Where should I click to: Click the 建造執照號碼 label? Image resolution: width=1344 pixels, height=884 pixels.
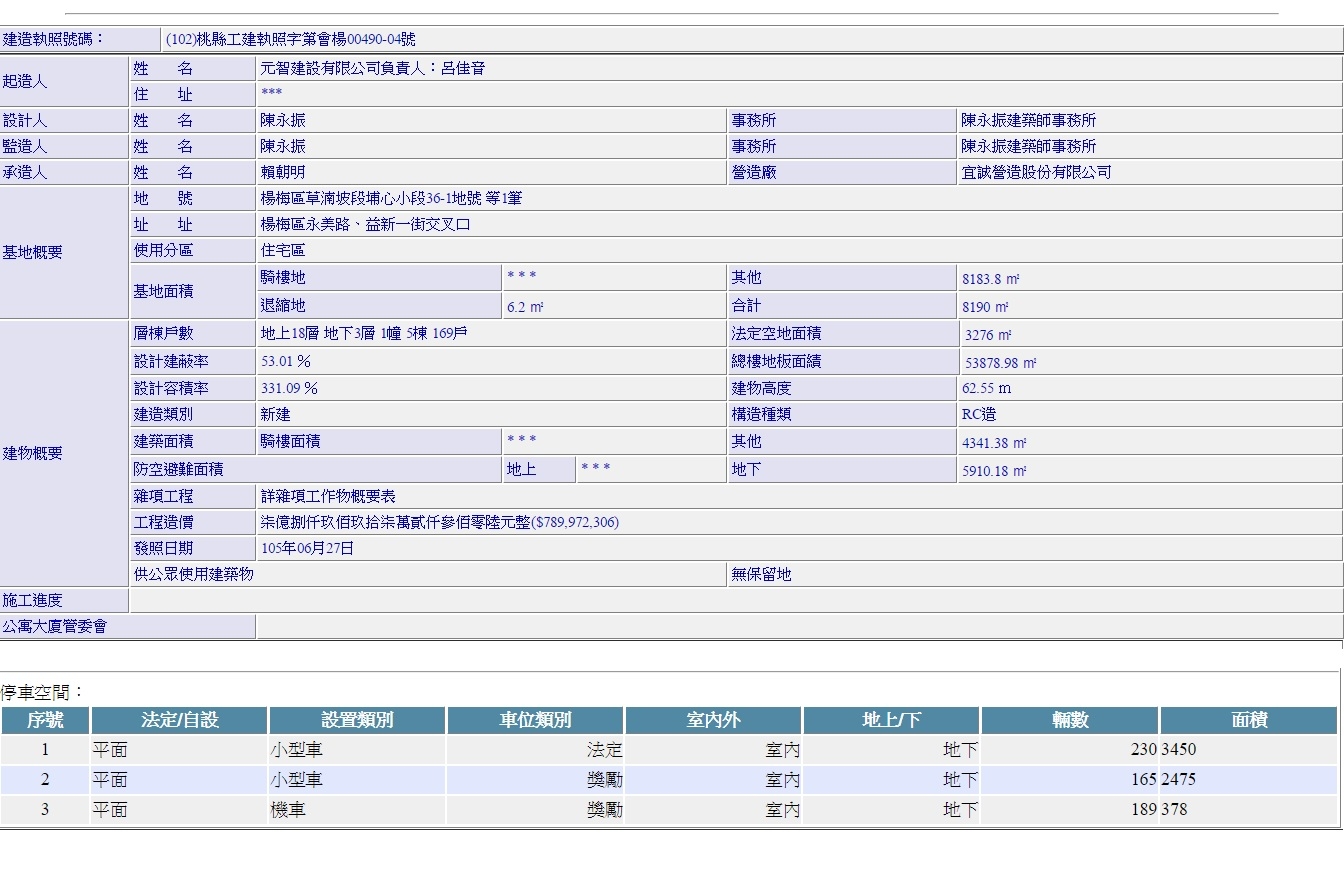click(53, 40)
